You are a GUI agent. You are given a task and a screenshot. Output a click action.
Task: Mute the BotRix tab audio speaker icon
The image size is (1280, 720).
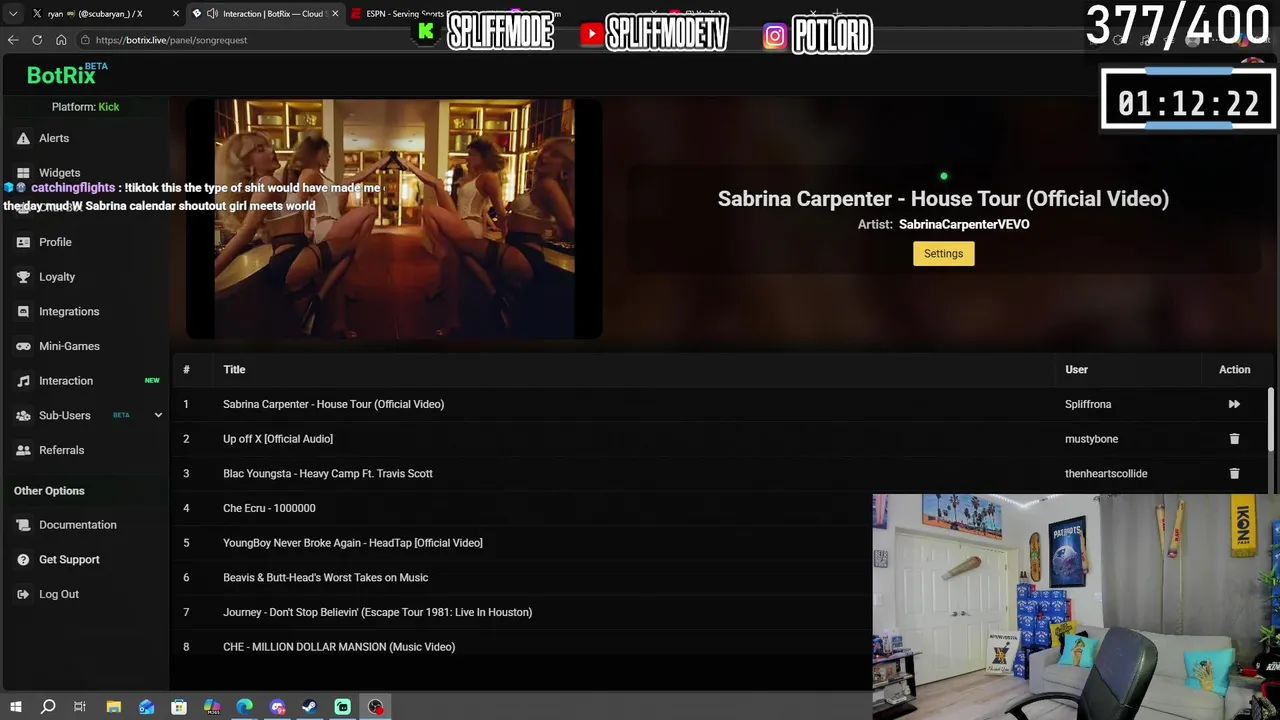pyautogui.click(x=212, y=14)
